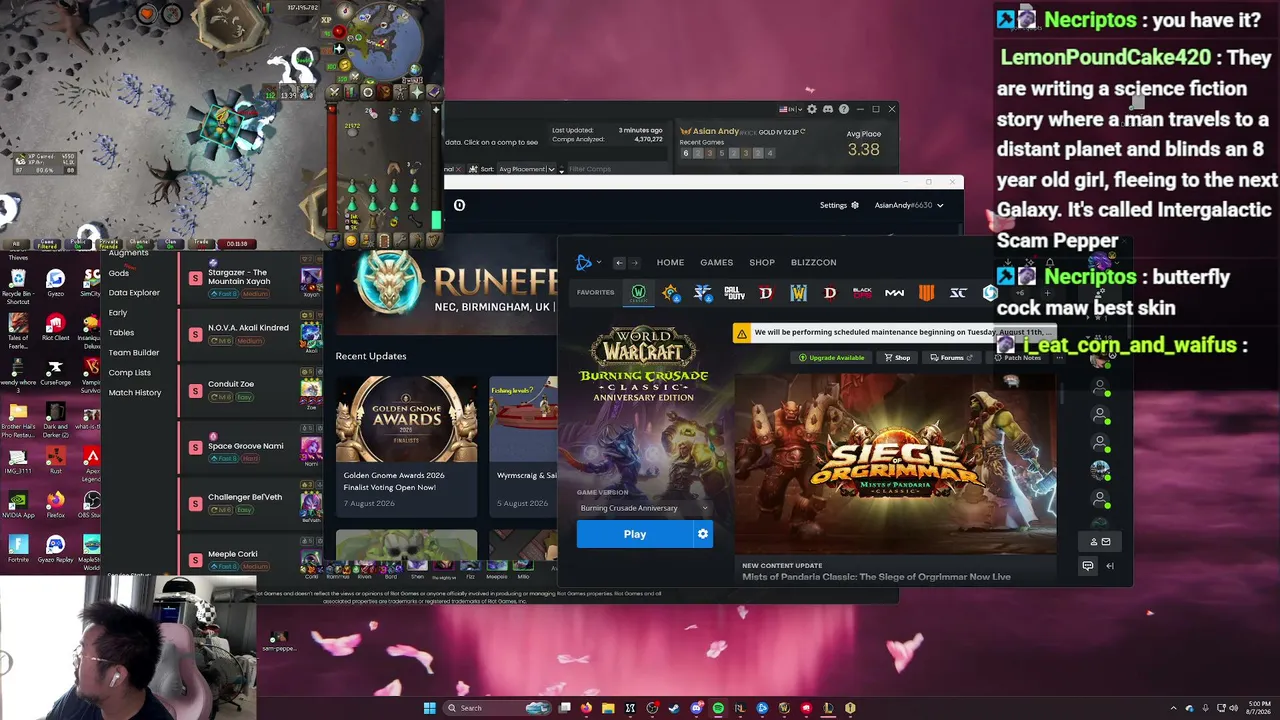This screenshot has width=1280, height=720.
Task: Click the Upgrade Available button
Action: pos(831,358)
